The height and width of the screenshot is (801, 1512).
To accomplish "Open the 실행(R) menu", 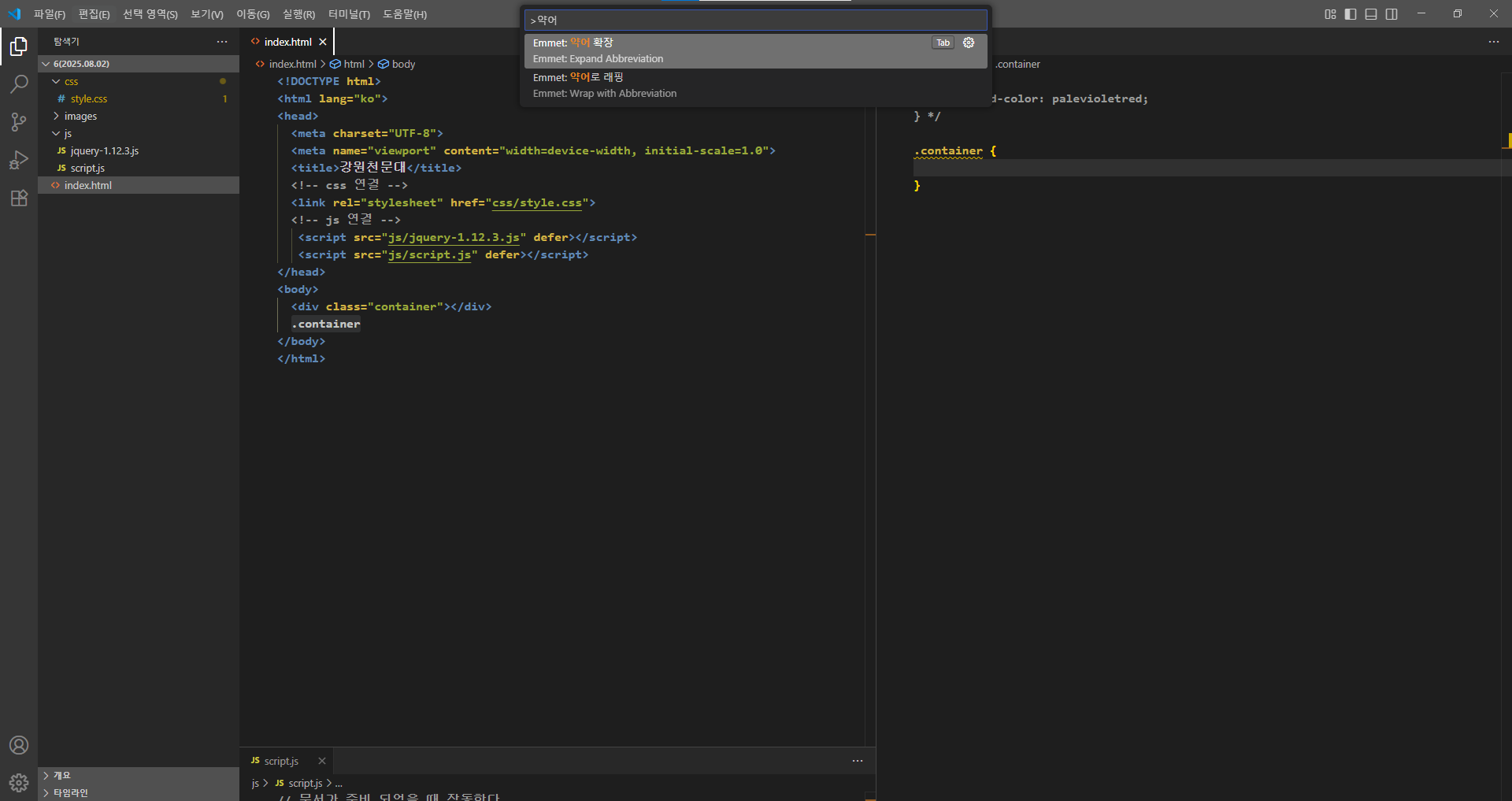I will click(298, 14).
